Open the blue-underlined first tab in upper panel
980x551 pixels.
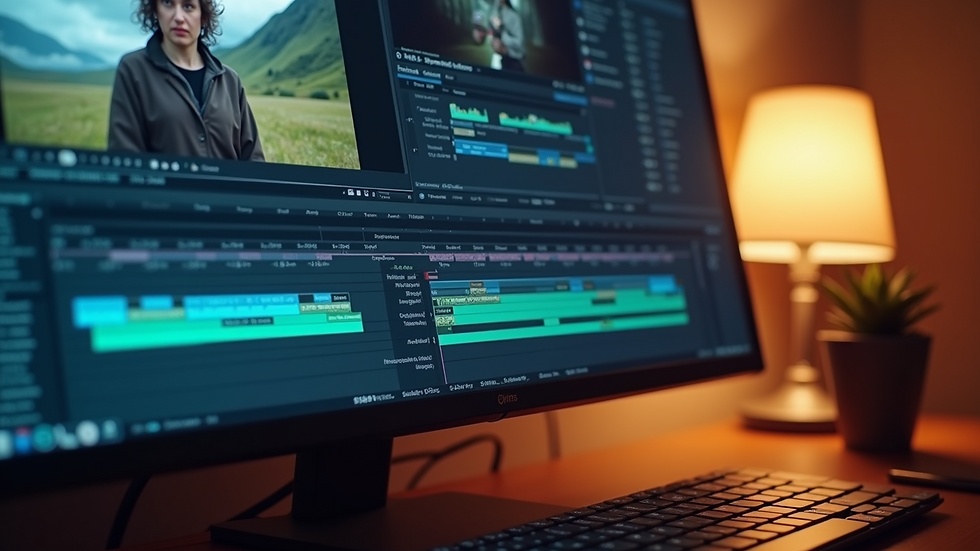(408, 72)
